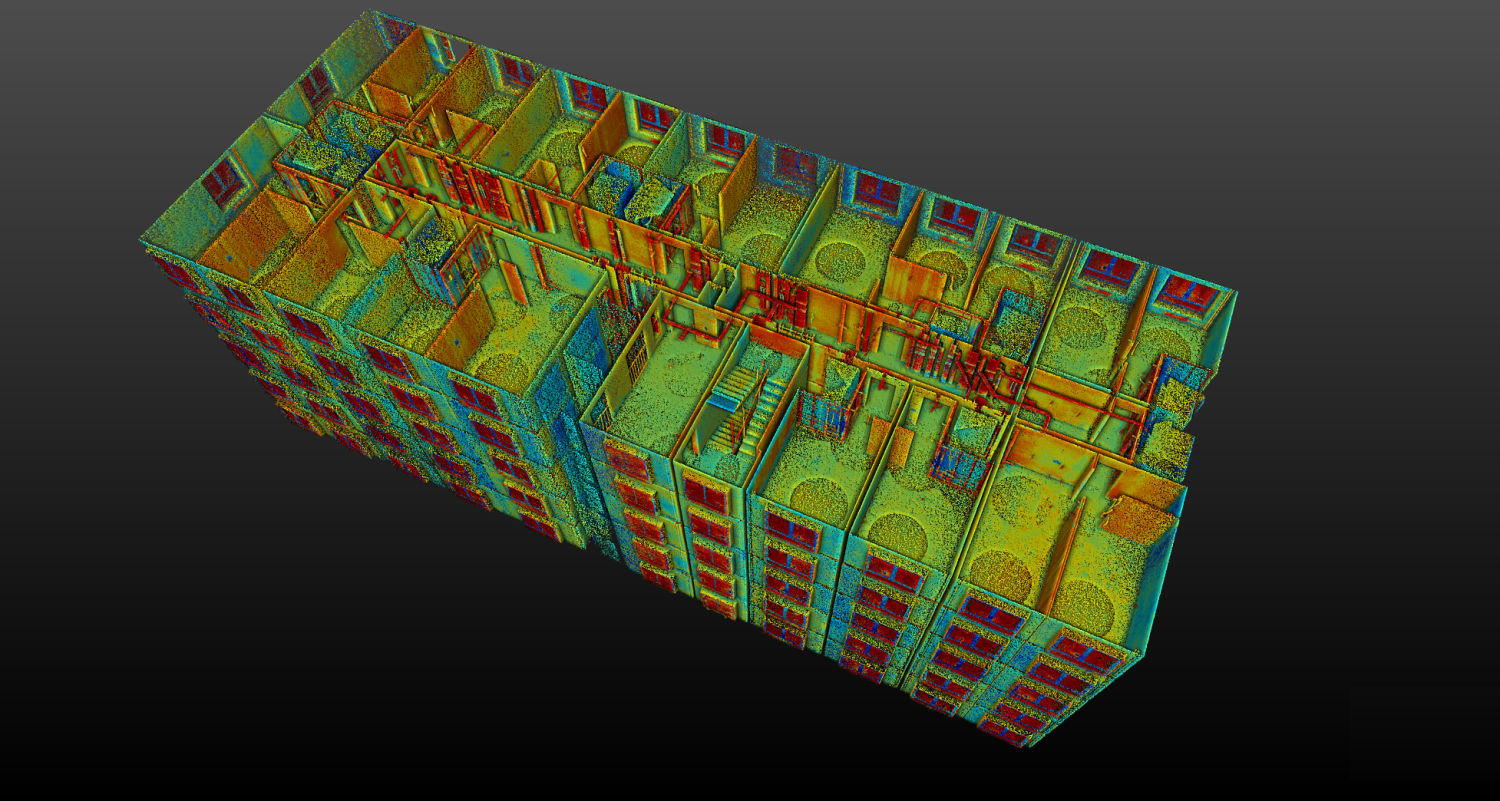Viewport: 1500px width, 801px height.
Task: Click empty dark background in the lower-left viewport
Action: click(x=200, y=650)
